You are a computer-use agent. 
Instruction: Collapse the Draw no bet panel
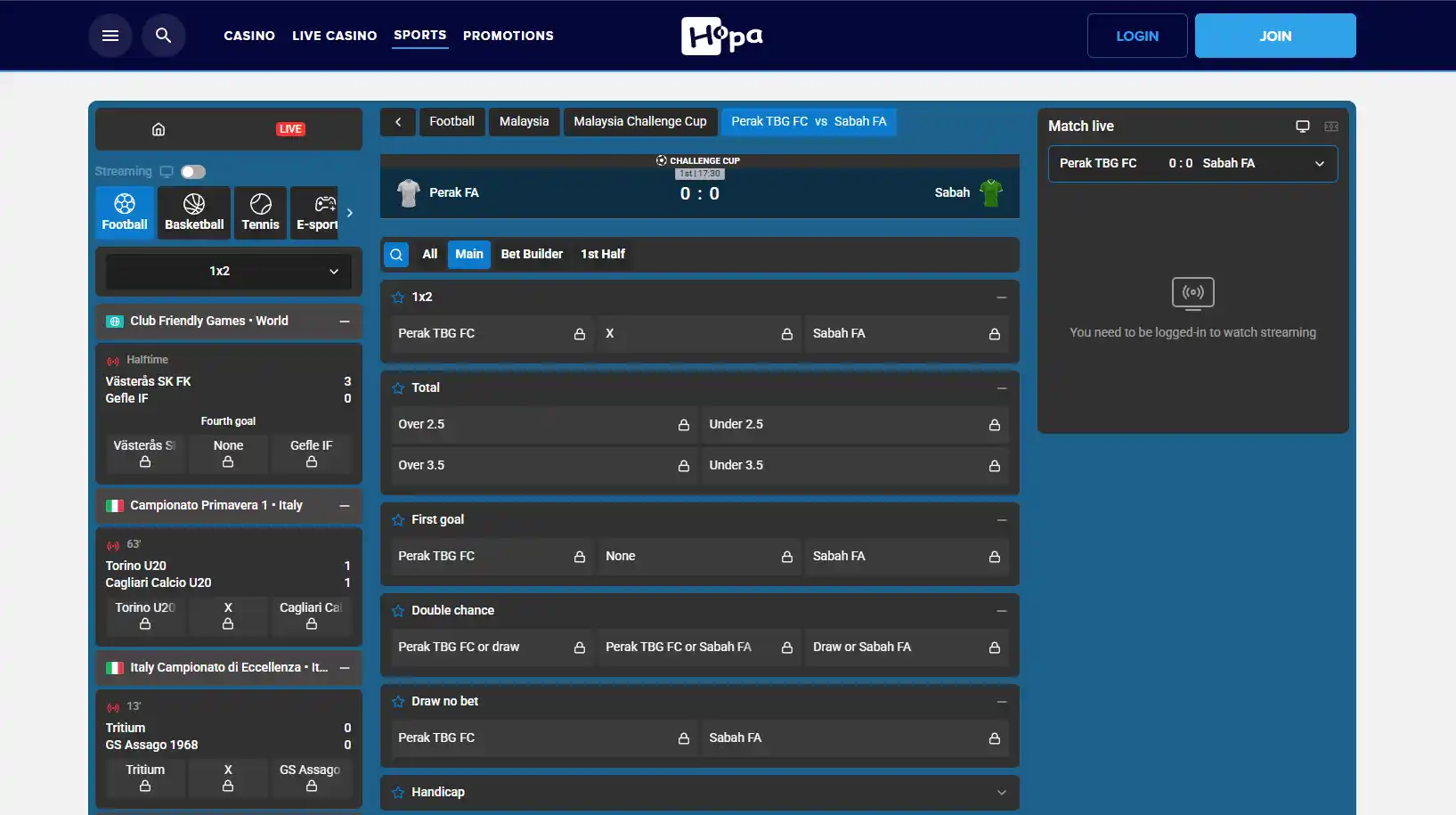[x=1002, y=702]
